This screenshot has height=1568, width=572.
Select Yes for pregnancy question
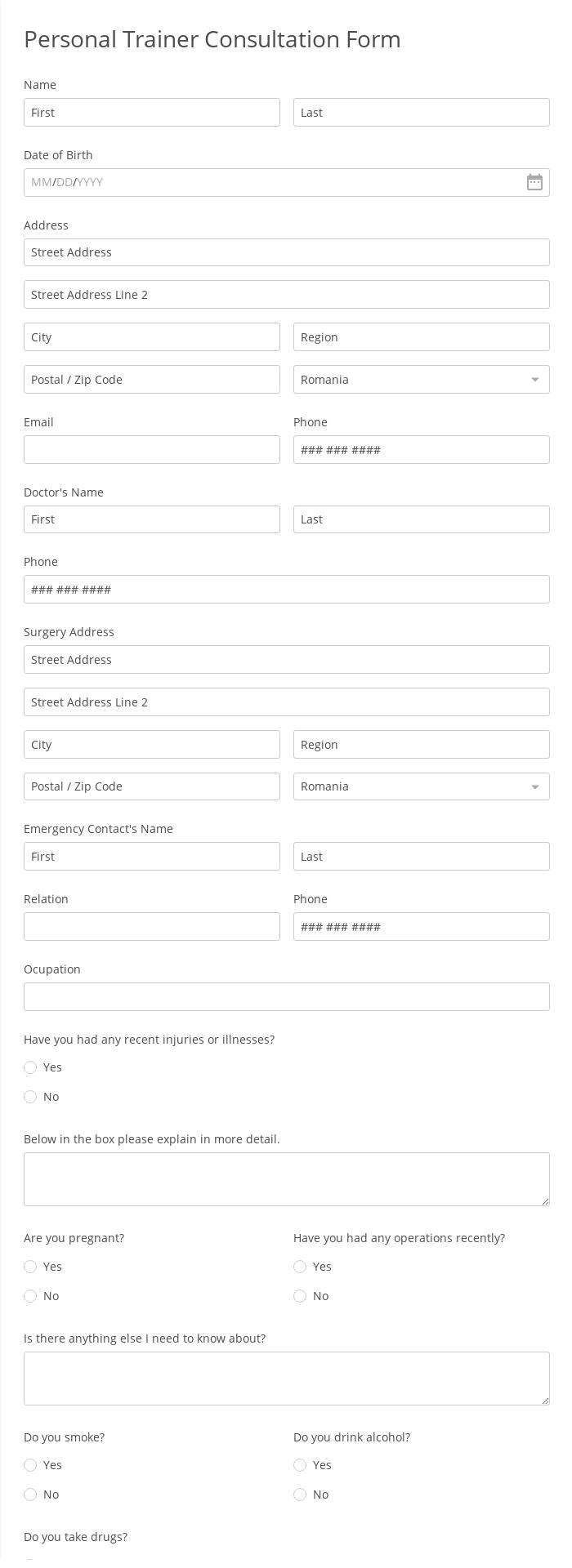(30, 1267)
